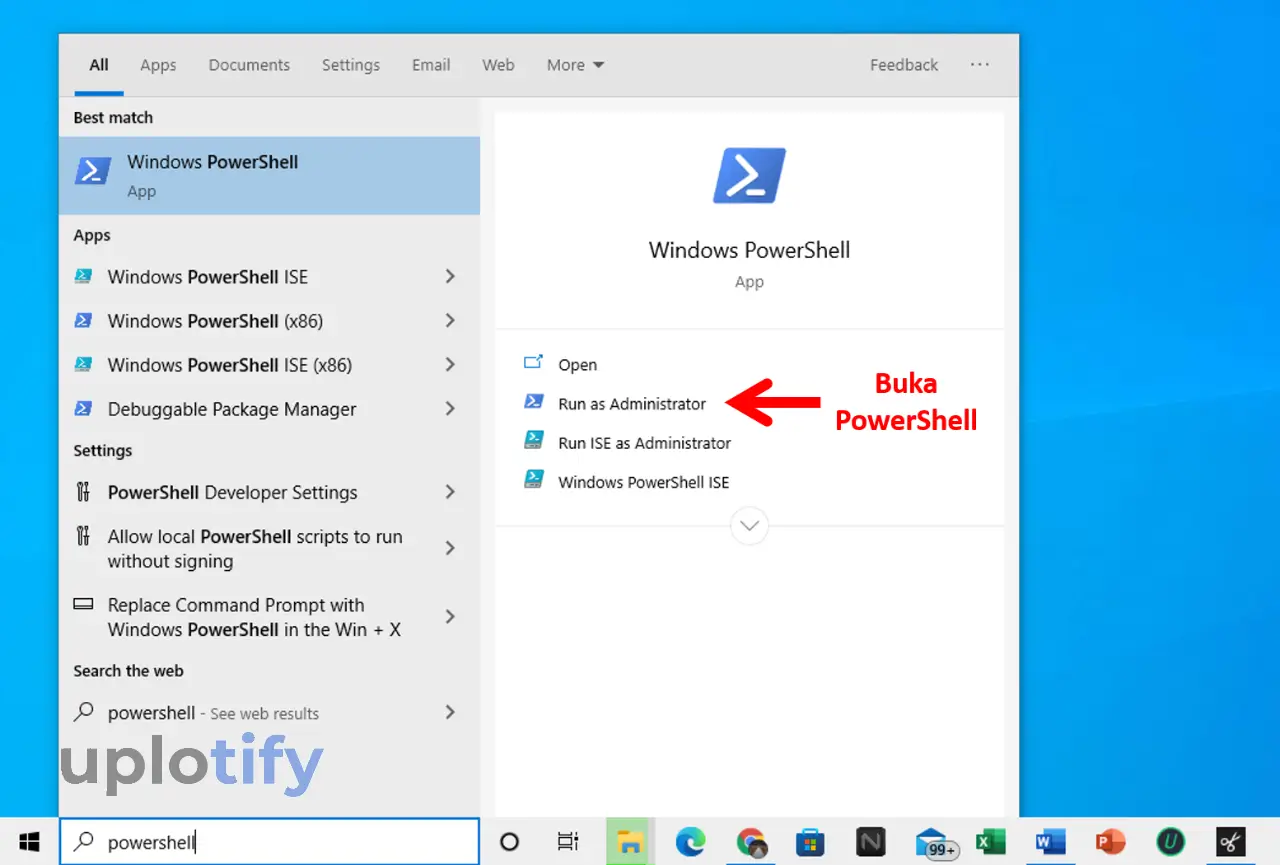This screenshot has width=1280, height=865.
Task: Click the Windows PowerShell ISE result icon
Action: 84,276
